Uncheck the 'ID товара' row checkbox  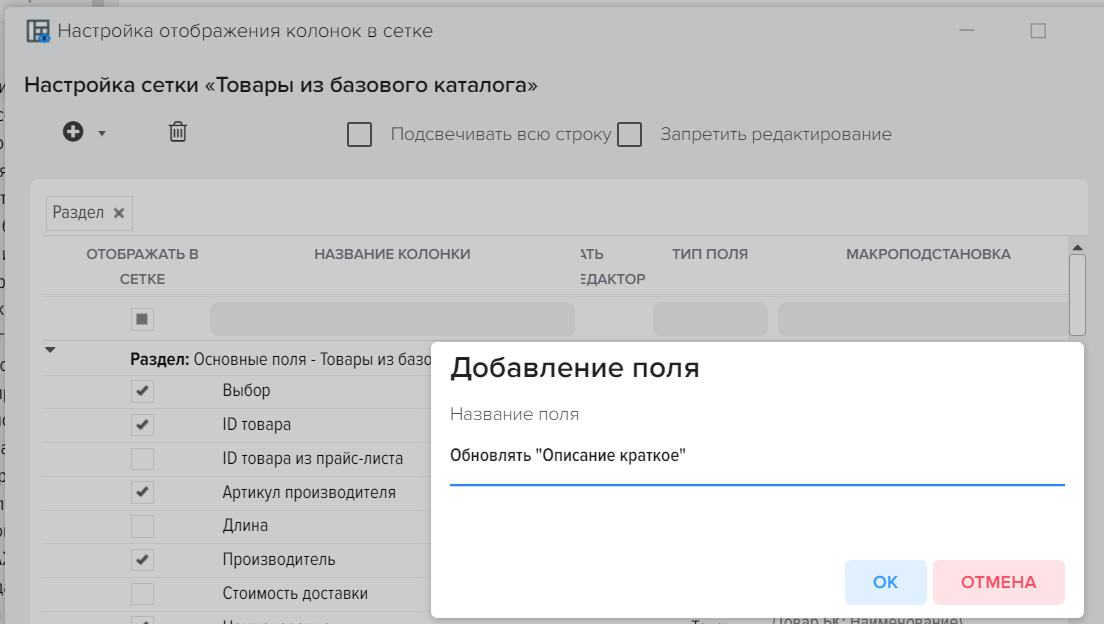click(142, 425)
